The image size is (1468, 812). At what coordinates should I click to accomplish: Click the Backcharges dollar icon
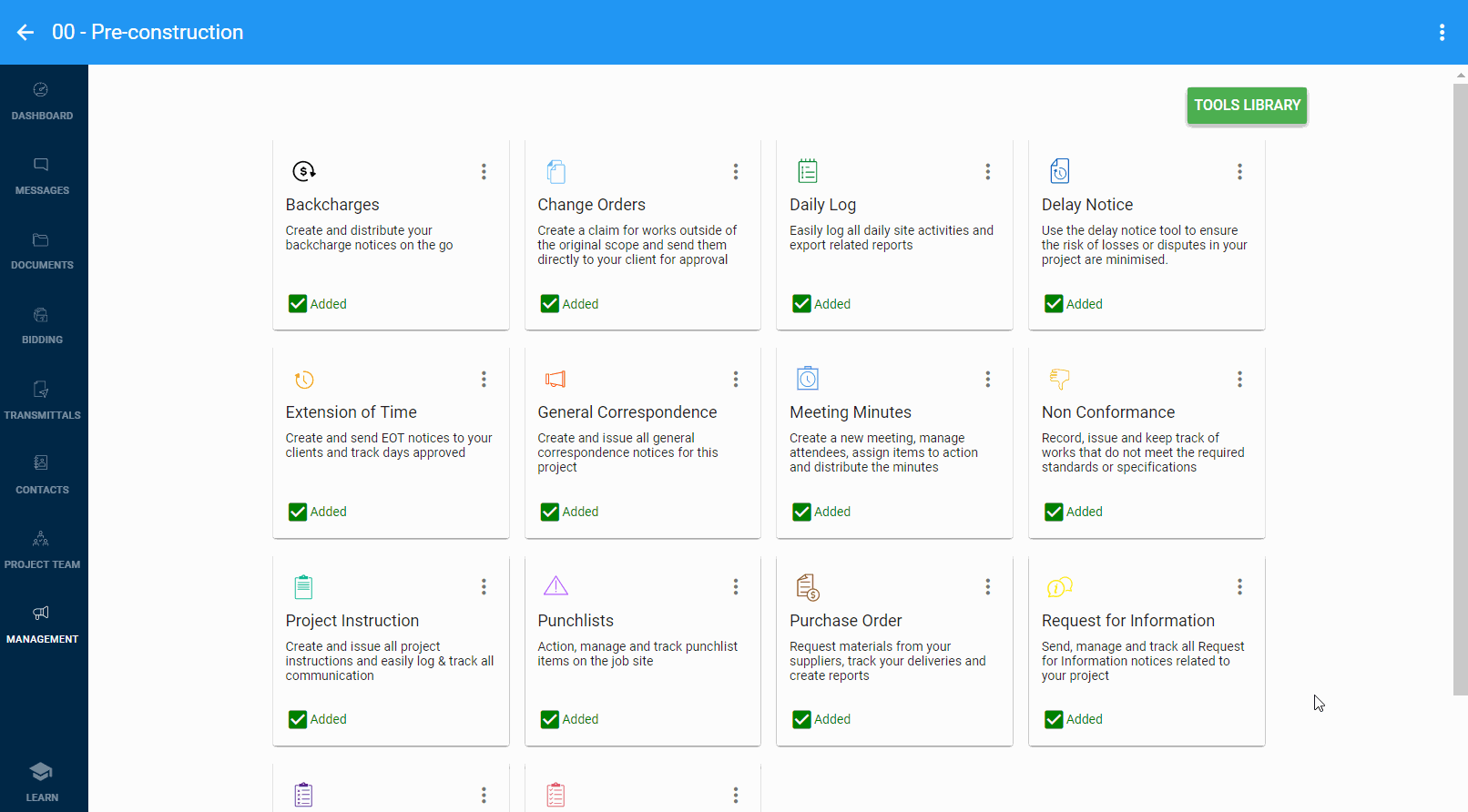[304, 171]
